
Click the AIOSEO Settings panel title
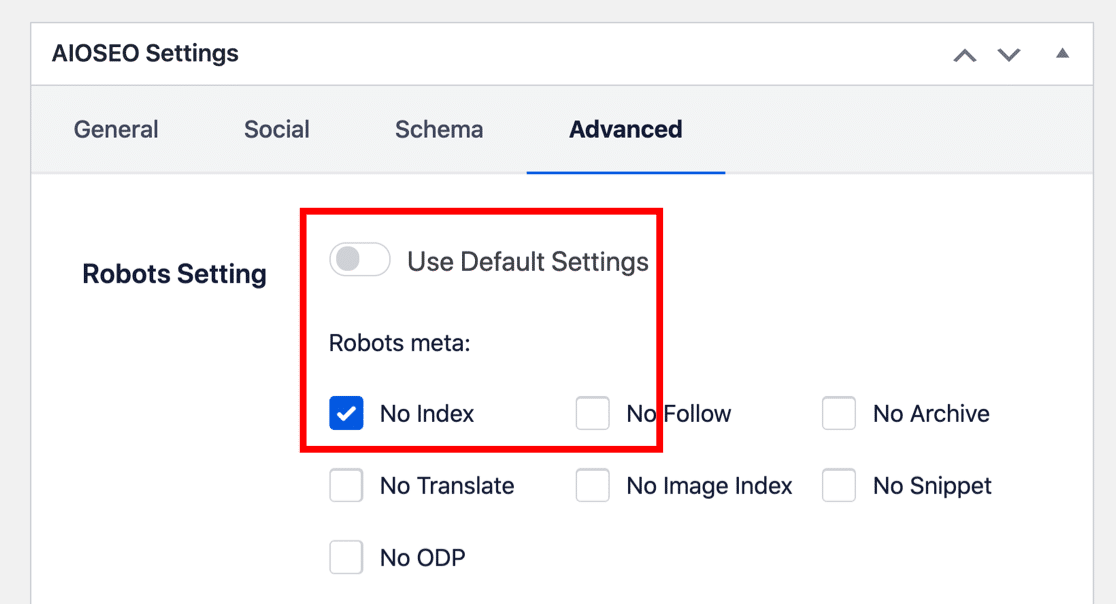click(146, 54)
